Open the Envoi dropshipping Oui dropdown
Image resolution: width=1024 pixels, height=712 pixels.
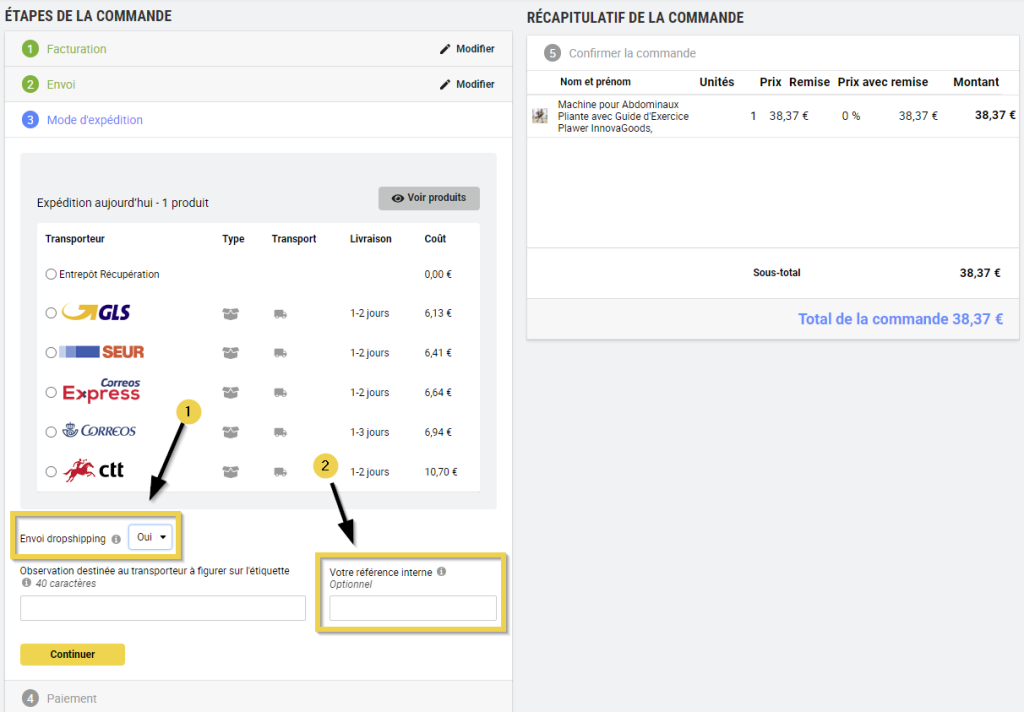pos(151,537)
